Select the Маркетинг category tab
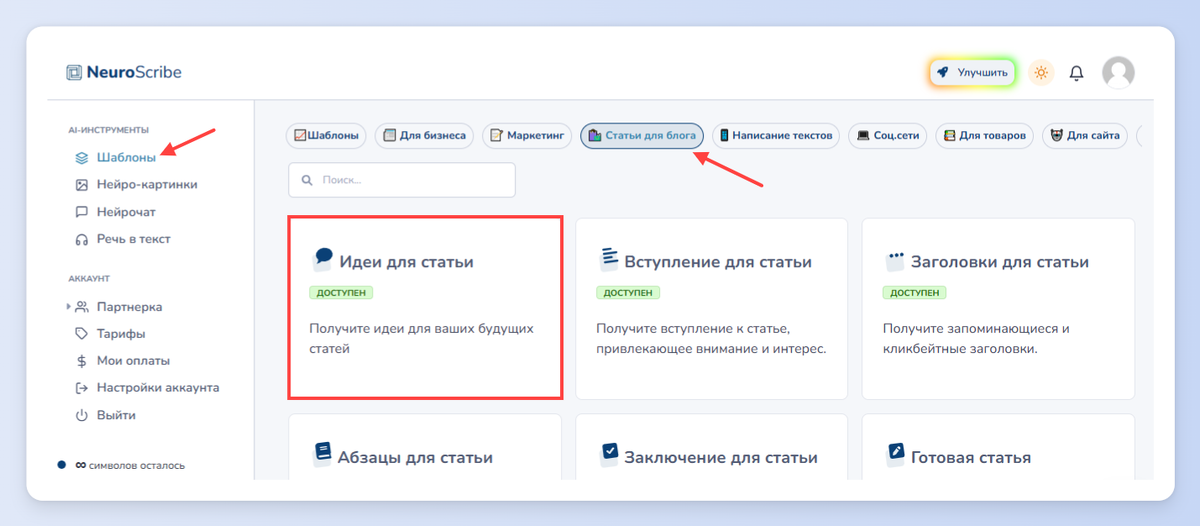This screenshot has height=526, width=1200. [x=527, y=135]
